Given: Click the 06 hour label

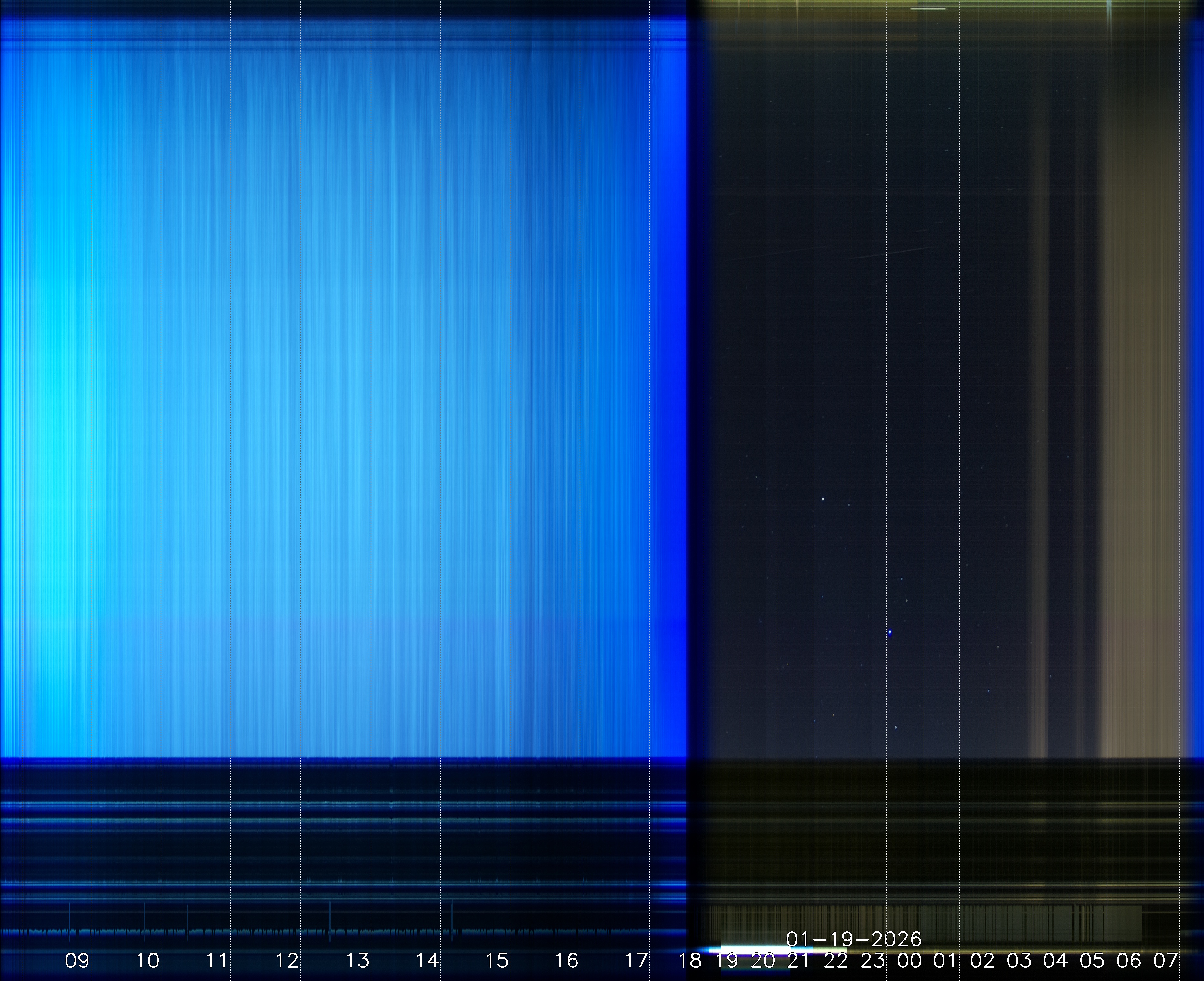Looking at the screenshot, I should tap(1128, 960).
